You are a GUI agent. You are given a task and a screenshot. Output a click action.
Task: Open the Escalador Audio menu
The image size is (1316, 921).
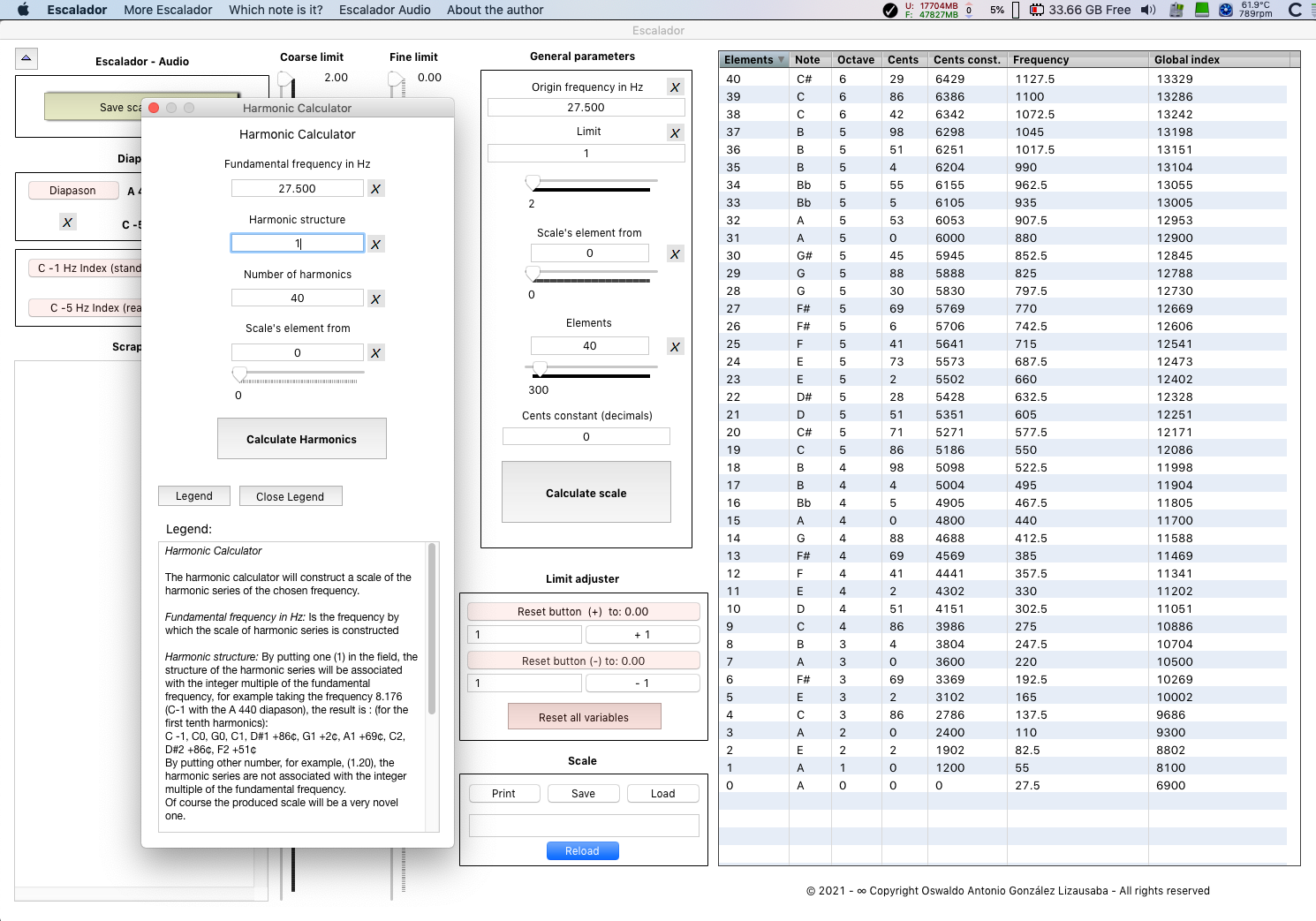pyautogui.click(x=384, y=10)
